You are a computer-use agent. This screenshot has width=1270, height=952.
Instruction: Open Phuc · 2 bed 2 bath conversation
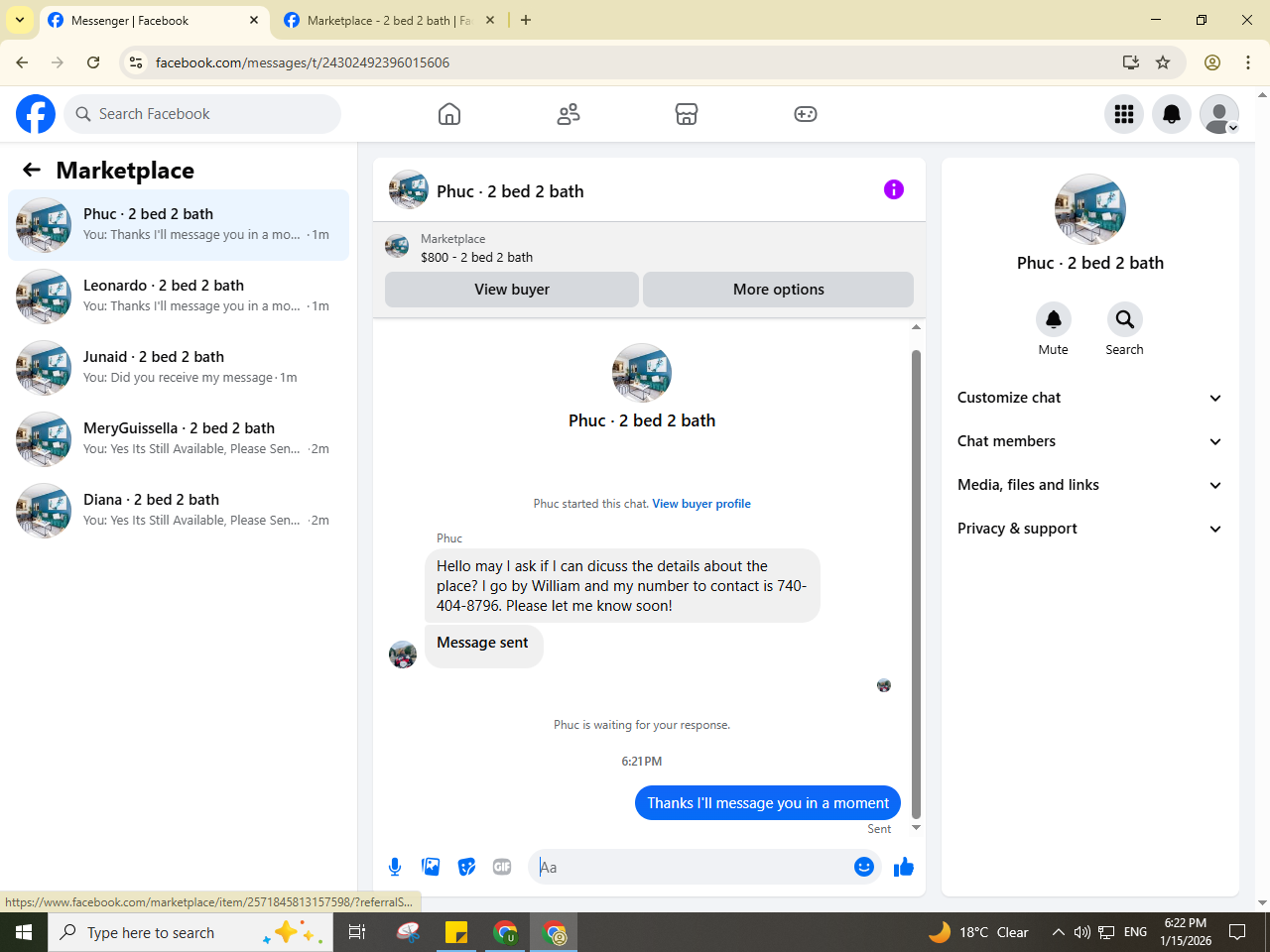pos(179,225)
